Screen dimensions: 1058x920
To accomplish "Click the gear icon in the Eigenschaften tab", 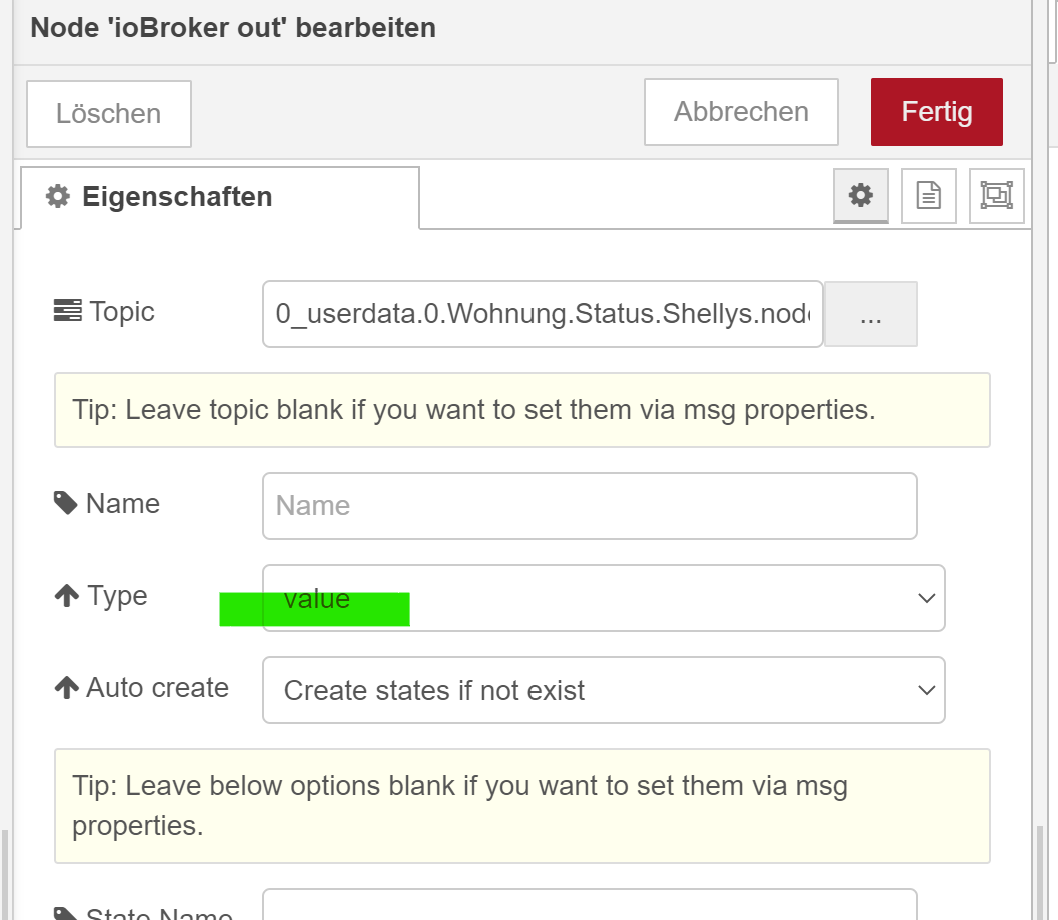I will [x=58, y=197].
